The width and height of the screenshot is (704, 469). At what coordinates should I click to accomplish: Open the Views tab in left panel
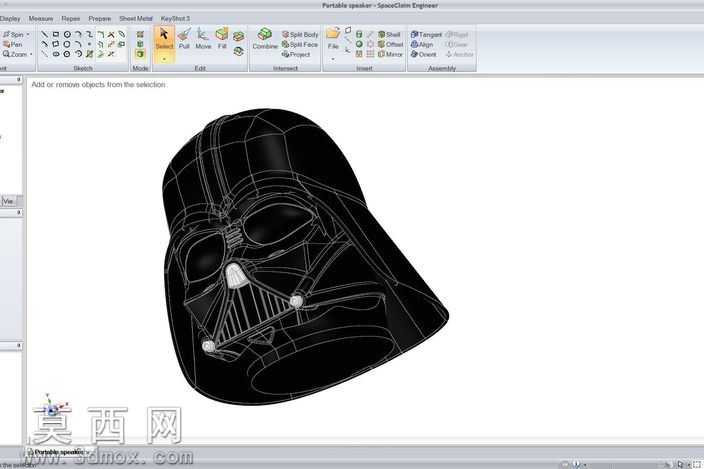[8, 202]
